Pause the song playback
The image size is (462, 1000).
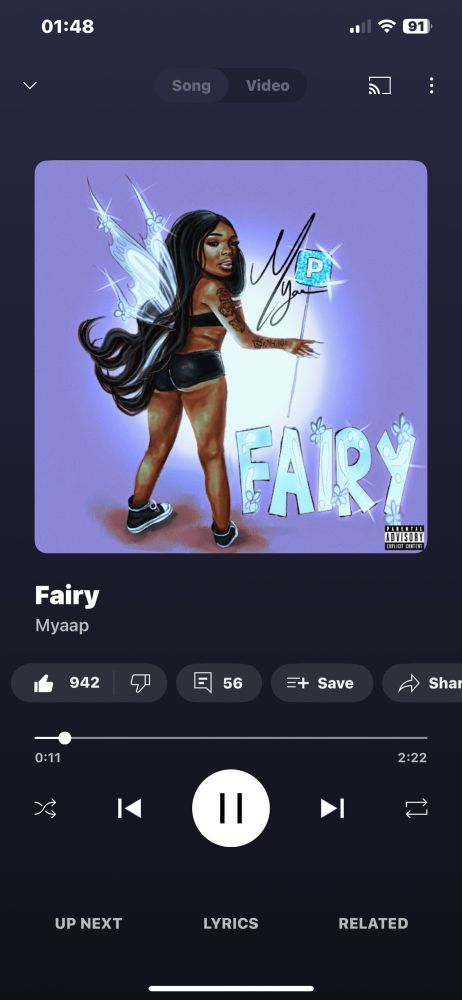tap(231, 808)
